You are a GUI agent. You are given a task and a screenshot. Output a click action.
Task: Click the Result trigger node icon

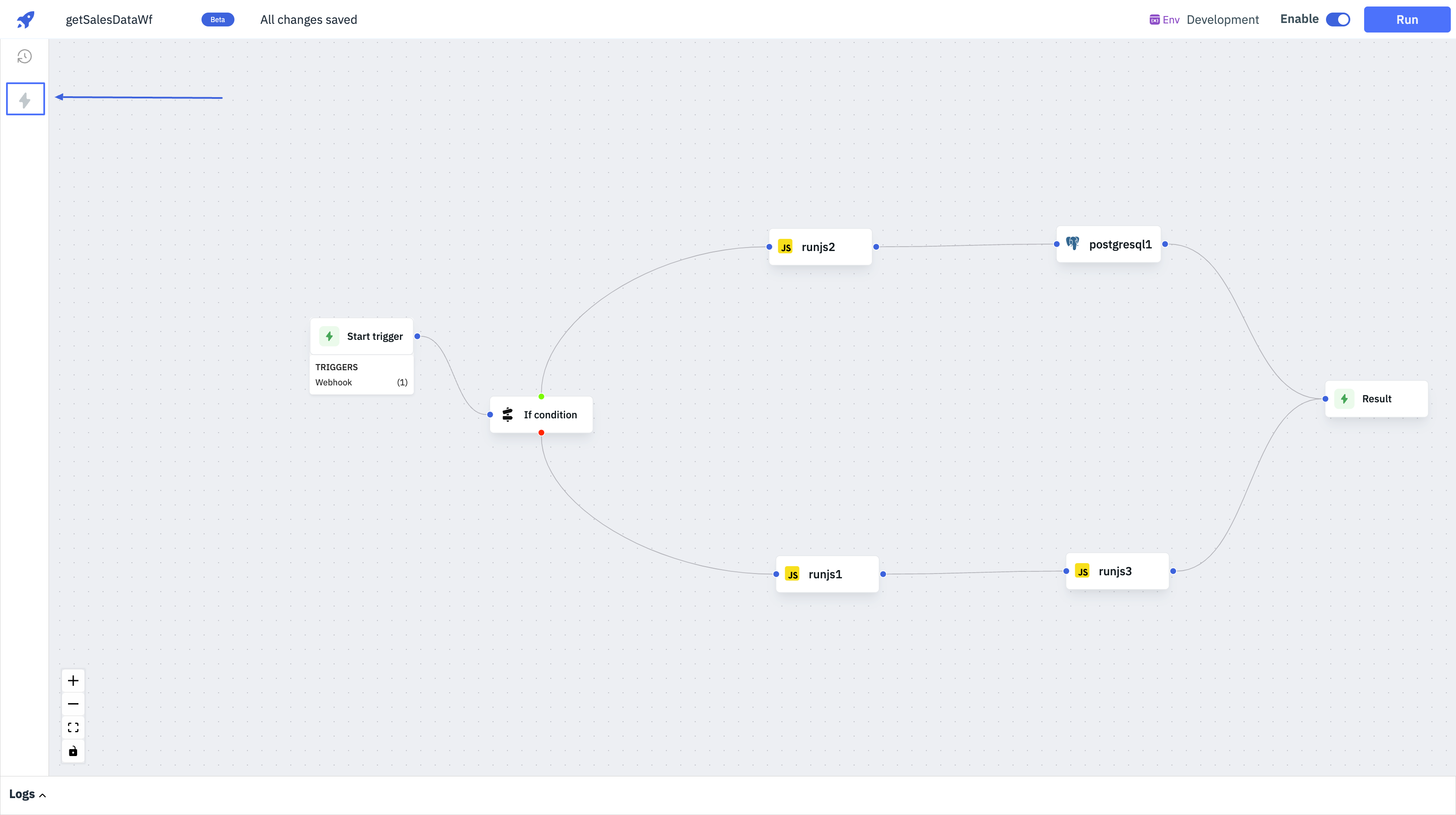(1345, 399)
